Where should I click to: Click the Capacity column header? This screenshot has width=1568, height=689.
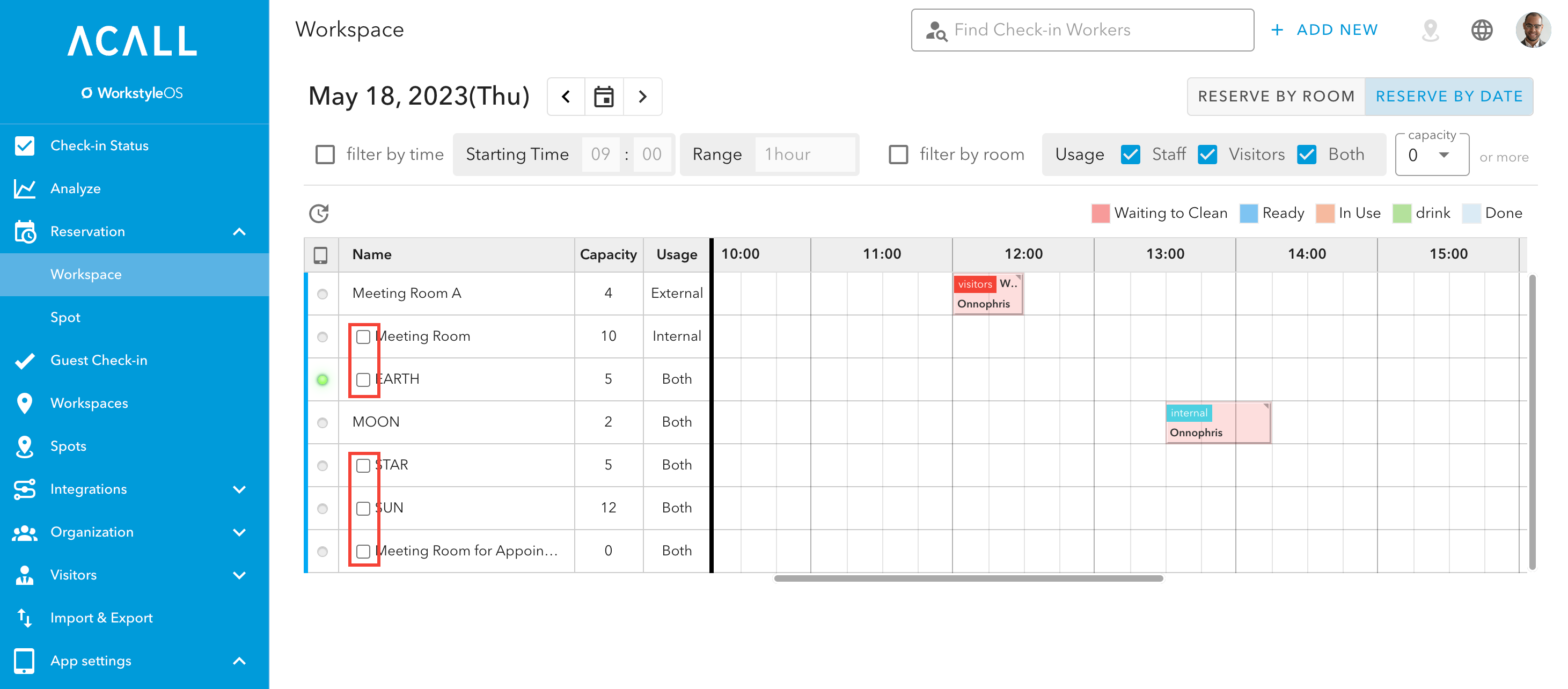click(608, 254)
